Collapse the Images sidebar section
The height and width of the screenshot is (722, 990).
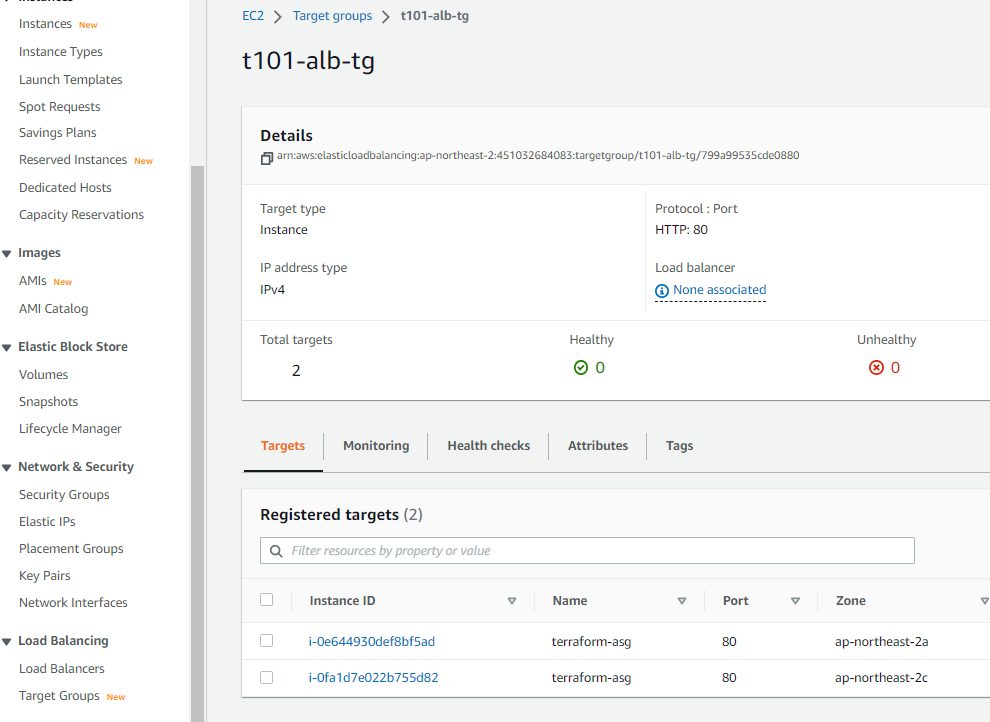click(x=7, y=254)
